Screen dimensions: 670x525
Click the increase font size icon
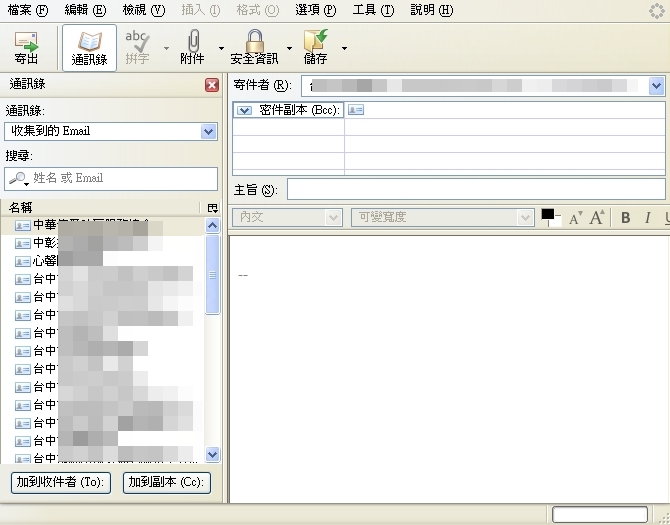point(597,217)
